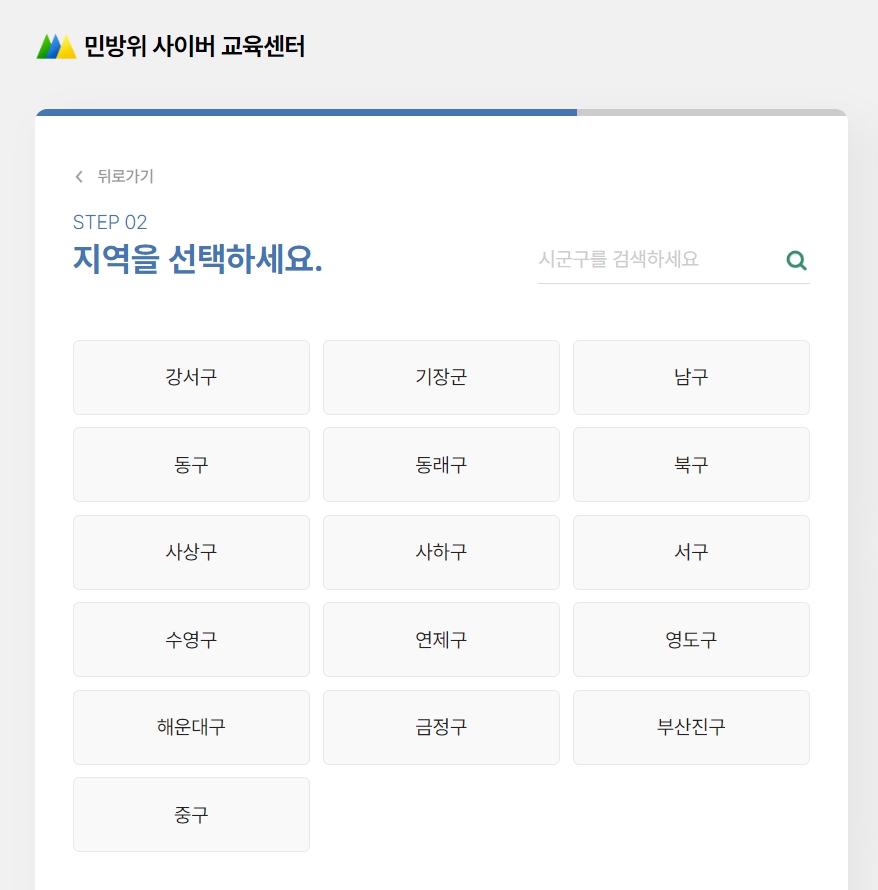
Task: Click the search magnifier icon
Action: [x=796, y=260]
